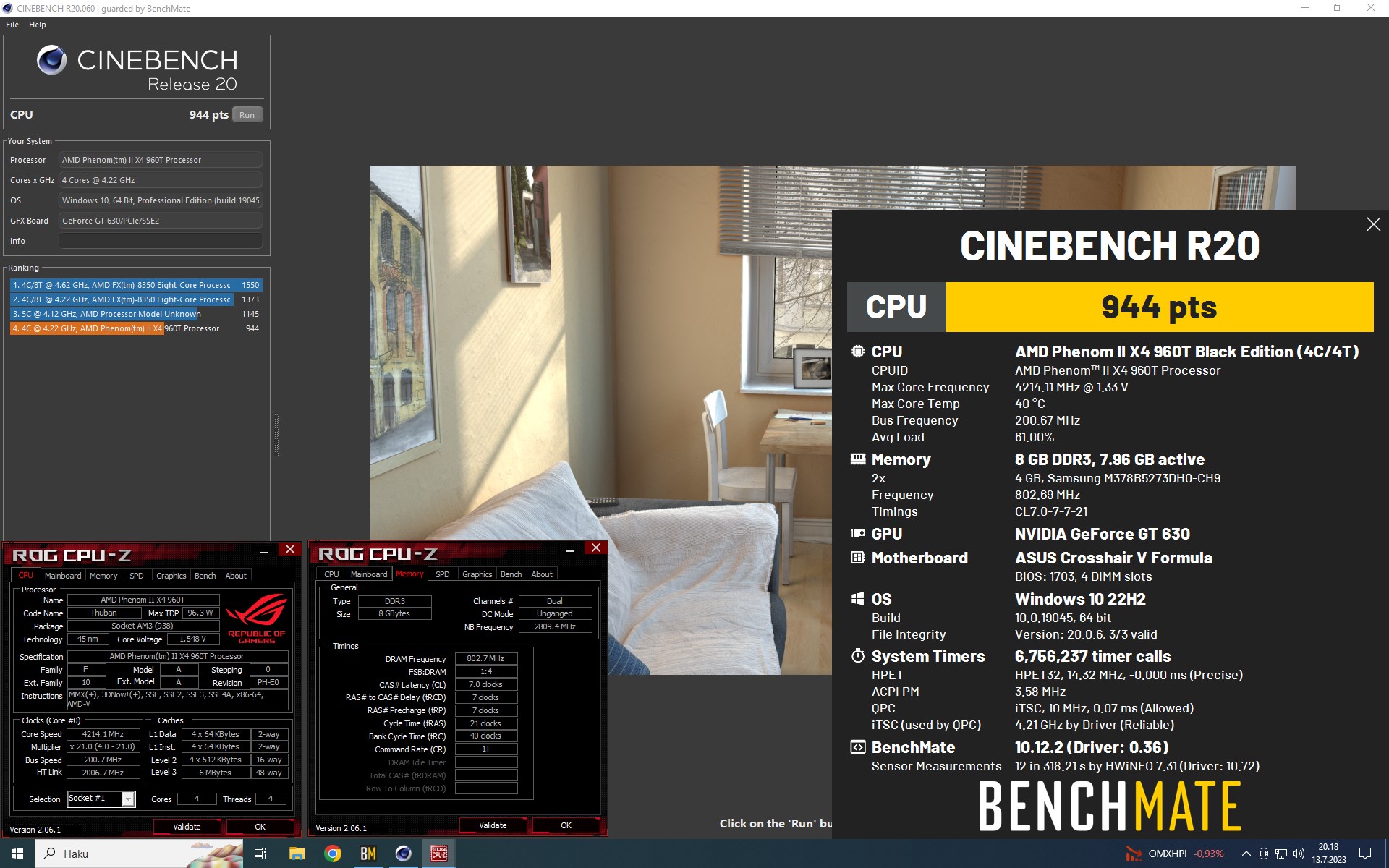Minimize the right ROG CPU-Z window
1389x868 pixels.
tap(570, 550)
